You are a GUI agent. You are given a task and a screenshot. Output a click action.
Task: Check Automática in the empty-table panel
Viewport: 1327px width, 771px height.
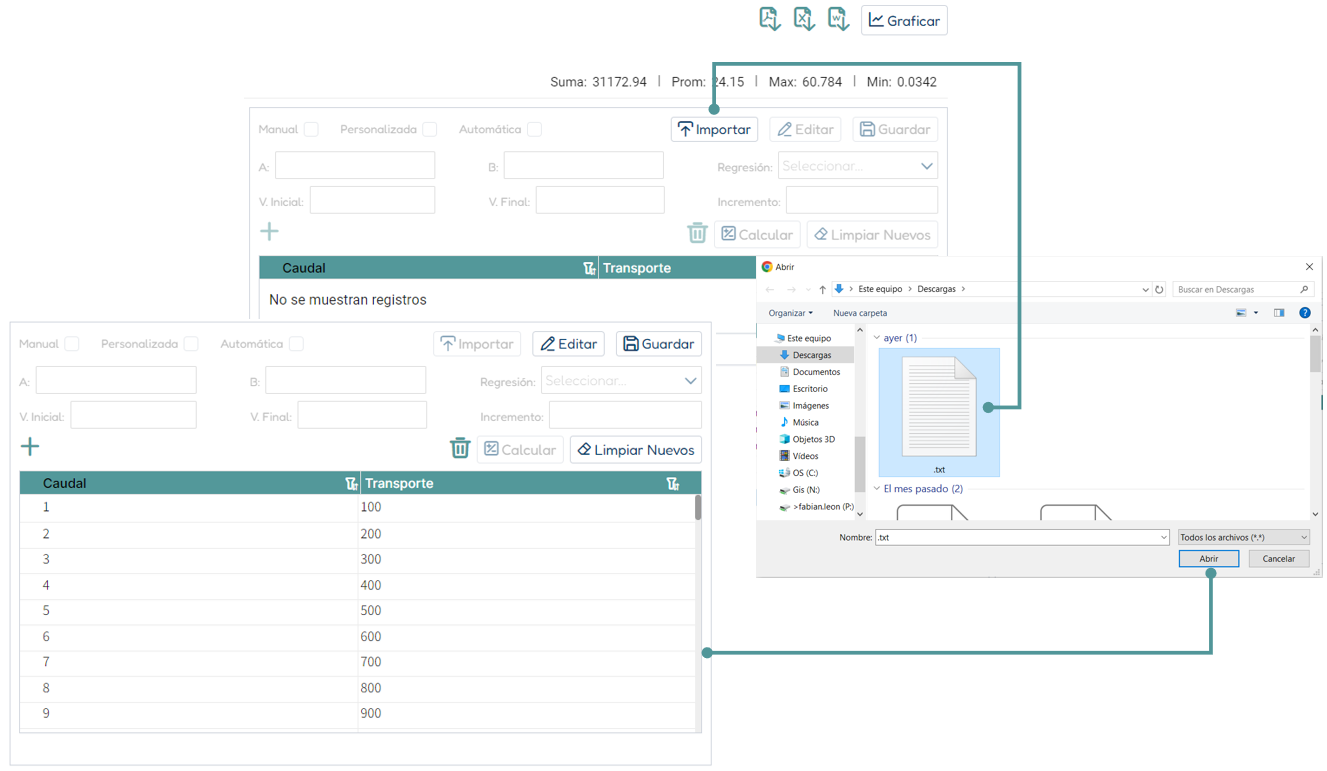click(x=534, y=129)
